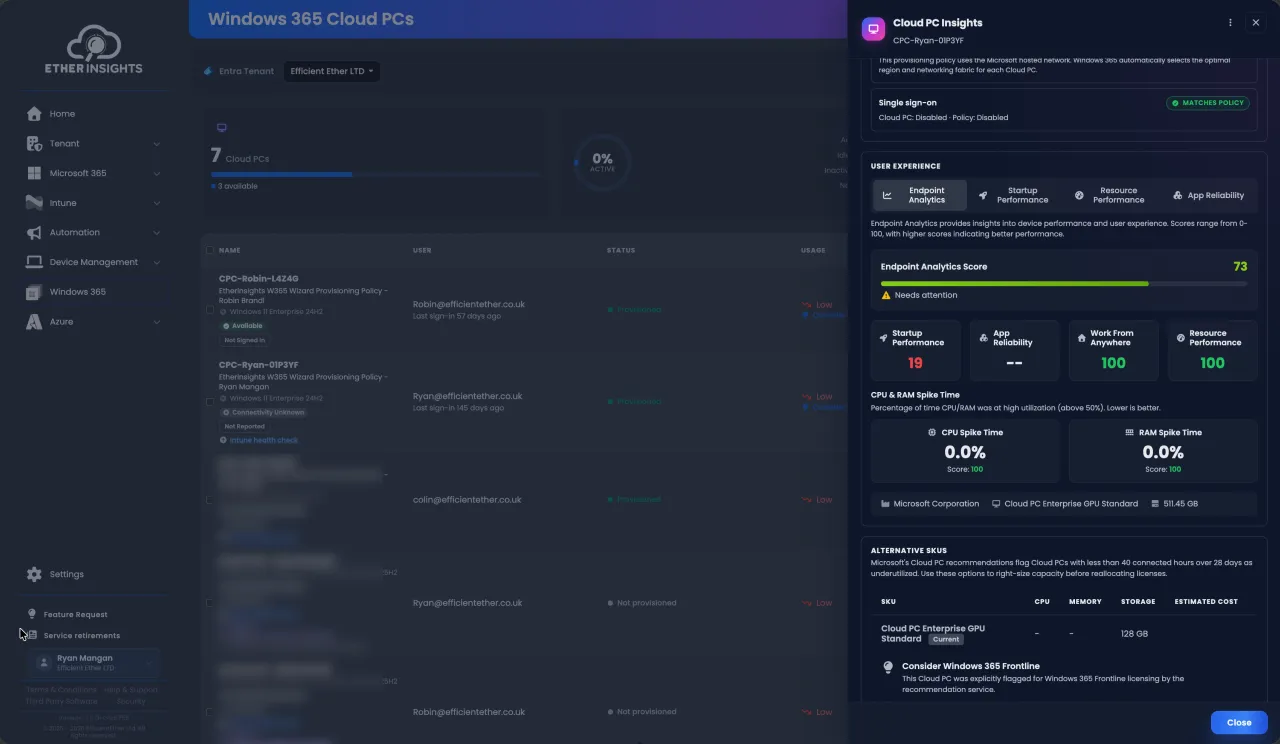This screenshot has width=1280, height=744.
Task: Click the Microsoft 365 grid icon
Action: click(34, 173)
